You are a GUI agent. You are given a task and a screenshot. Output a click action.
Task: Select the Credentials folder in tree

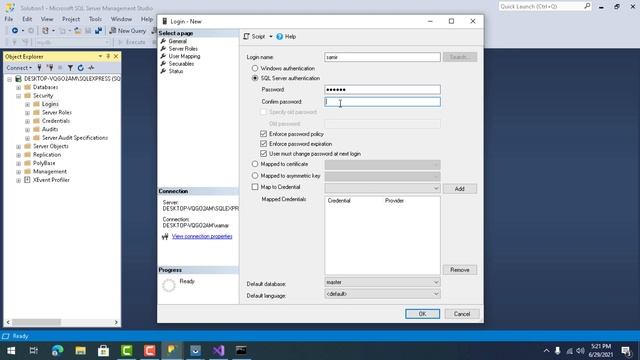click(x=56, y=121)
